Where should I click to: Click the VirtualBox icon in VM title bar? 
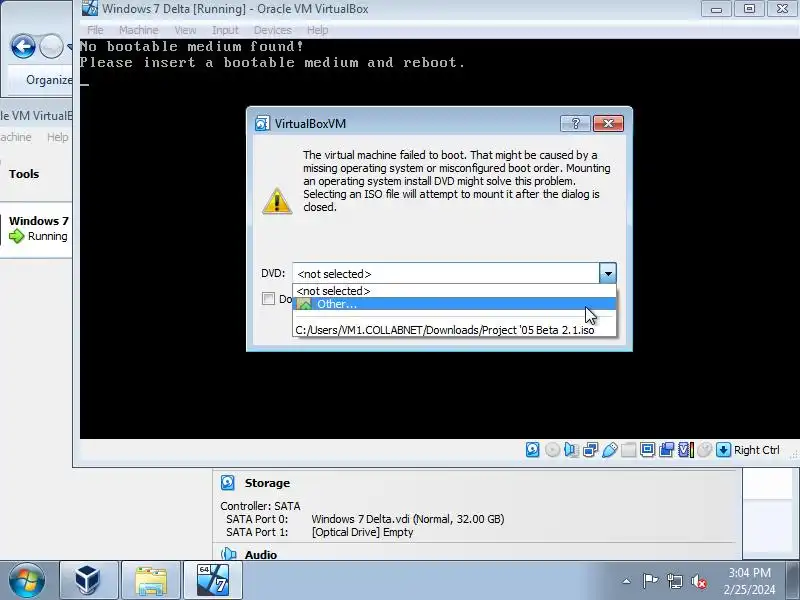pos(90,8)
